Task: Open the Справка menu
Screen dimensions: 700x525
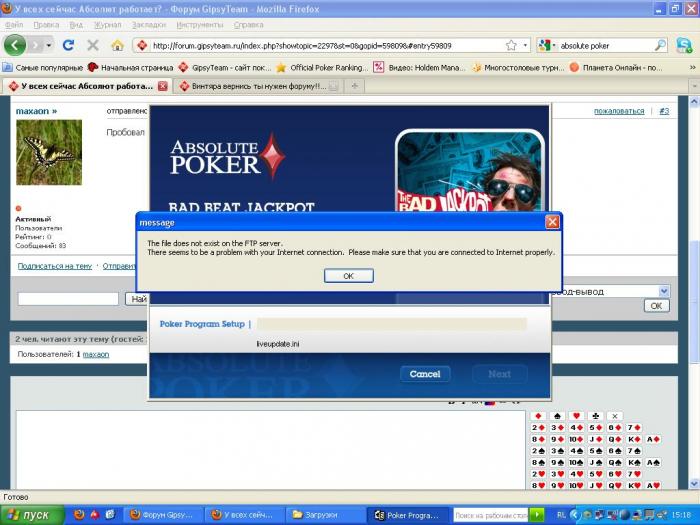Action: click(248, 25)
